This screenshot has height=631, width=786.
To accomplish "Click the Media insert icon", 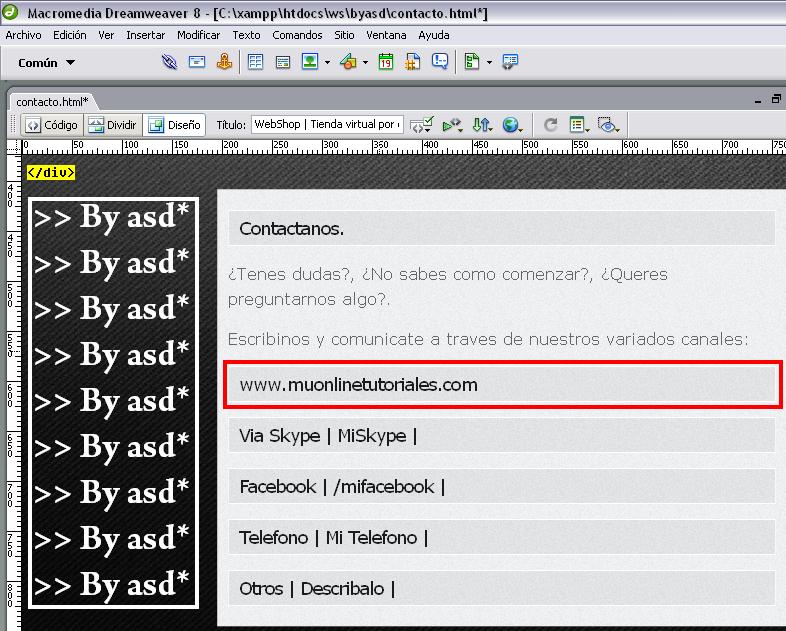I will [x=348, y=62].
